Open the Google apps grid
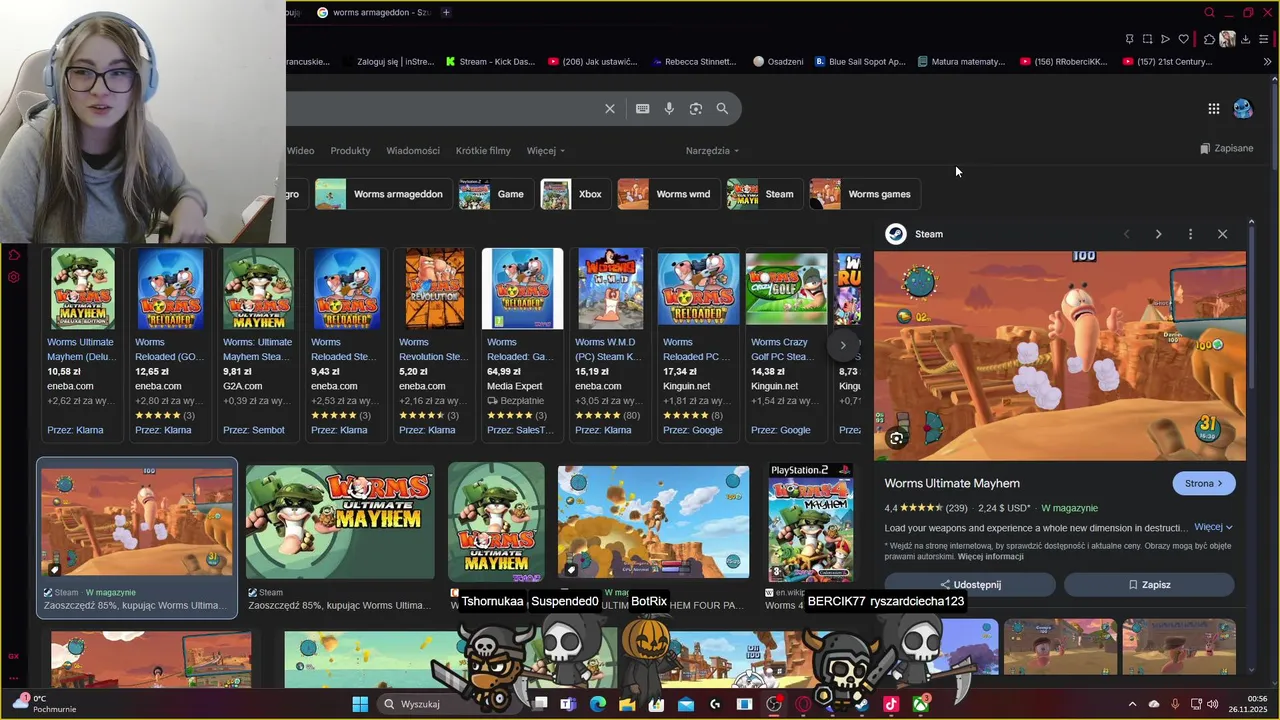 pyautogui.click(x=1213, y=109)
